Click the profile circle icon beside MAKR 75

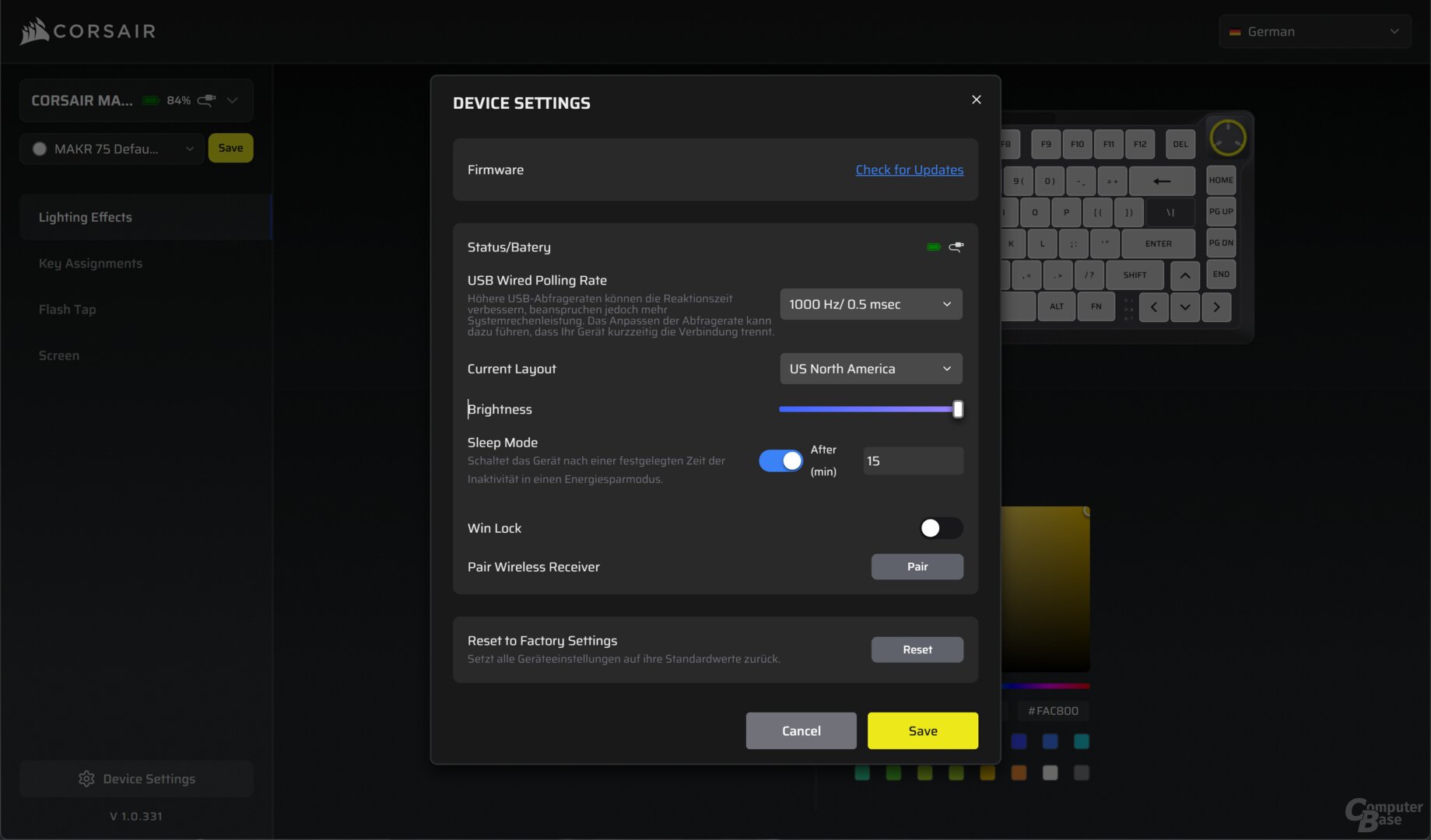click(x=40, y=149)
